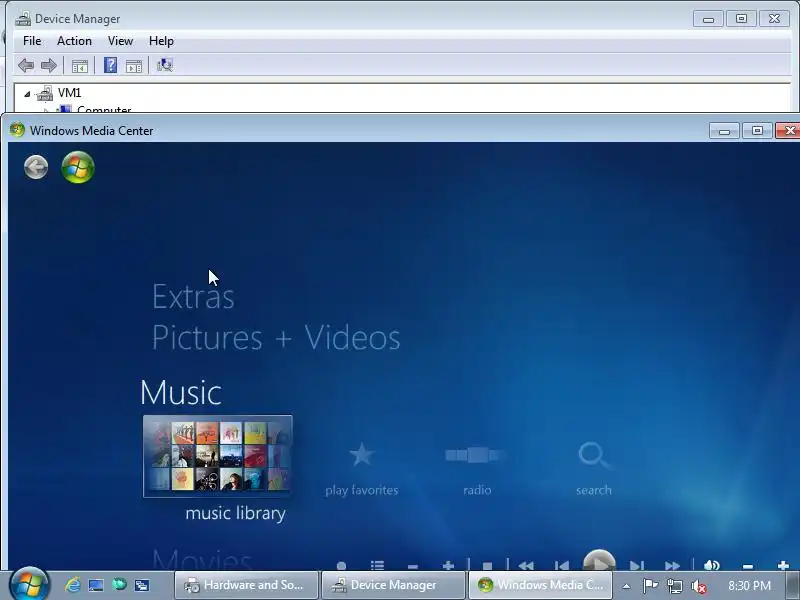
Task: Click the green Media Center start orb
Action: tap(78, 167)
